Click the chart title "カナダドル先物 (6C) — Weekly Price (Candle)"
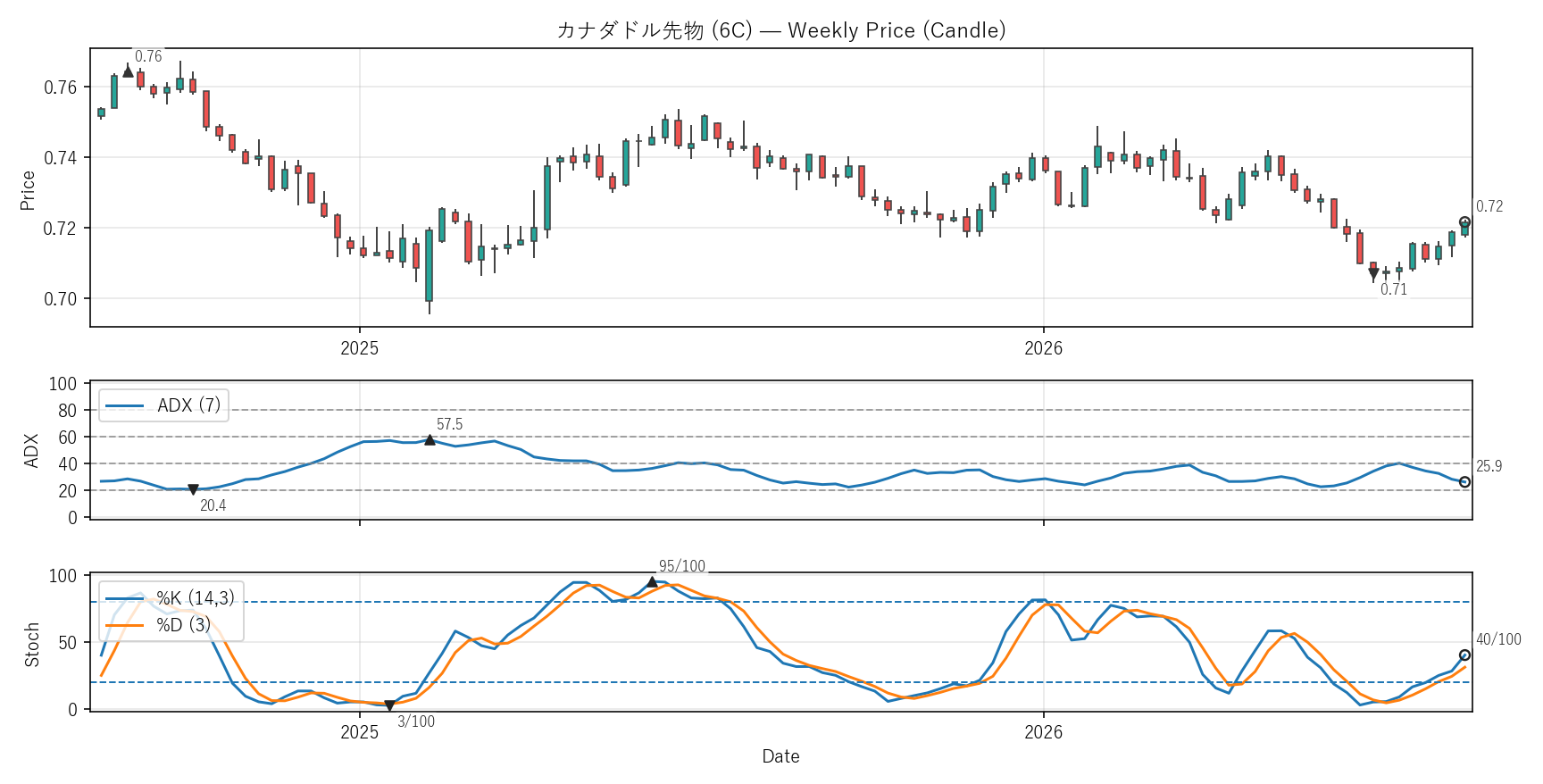Image resolution: width=1543 pixels, height=784 pixels. tap(780, 30)
